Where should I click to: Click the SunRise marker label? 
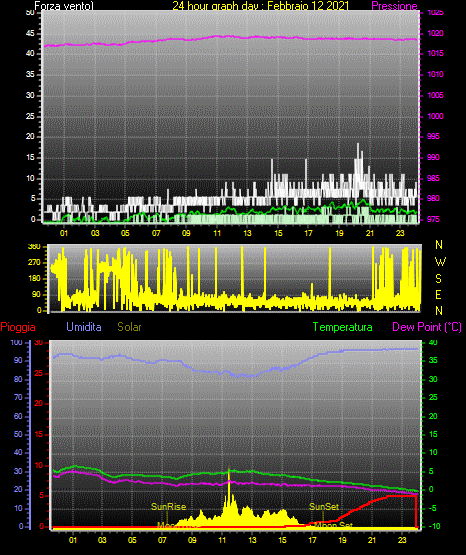tap(168, 507)
